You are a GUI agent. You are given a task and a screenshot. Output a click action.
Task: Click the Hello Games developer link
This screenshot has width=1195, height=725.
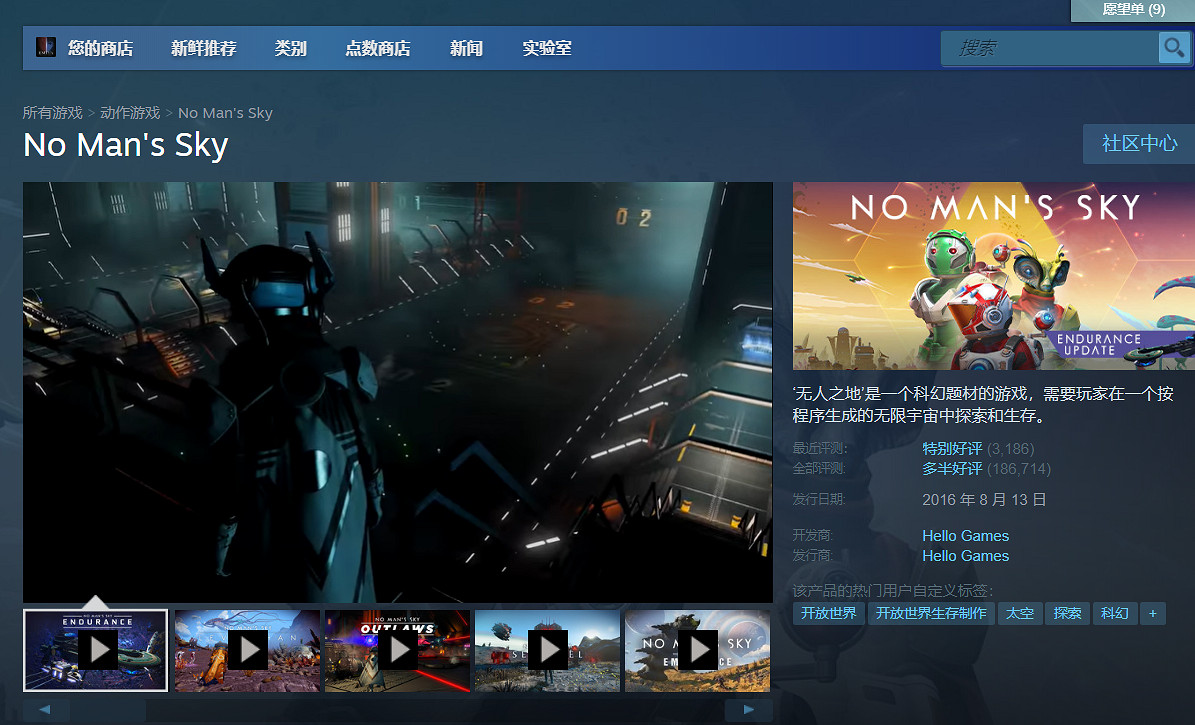965,535
